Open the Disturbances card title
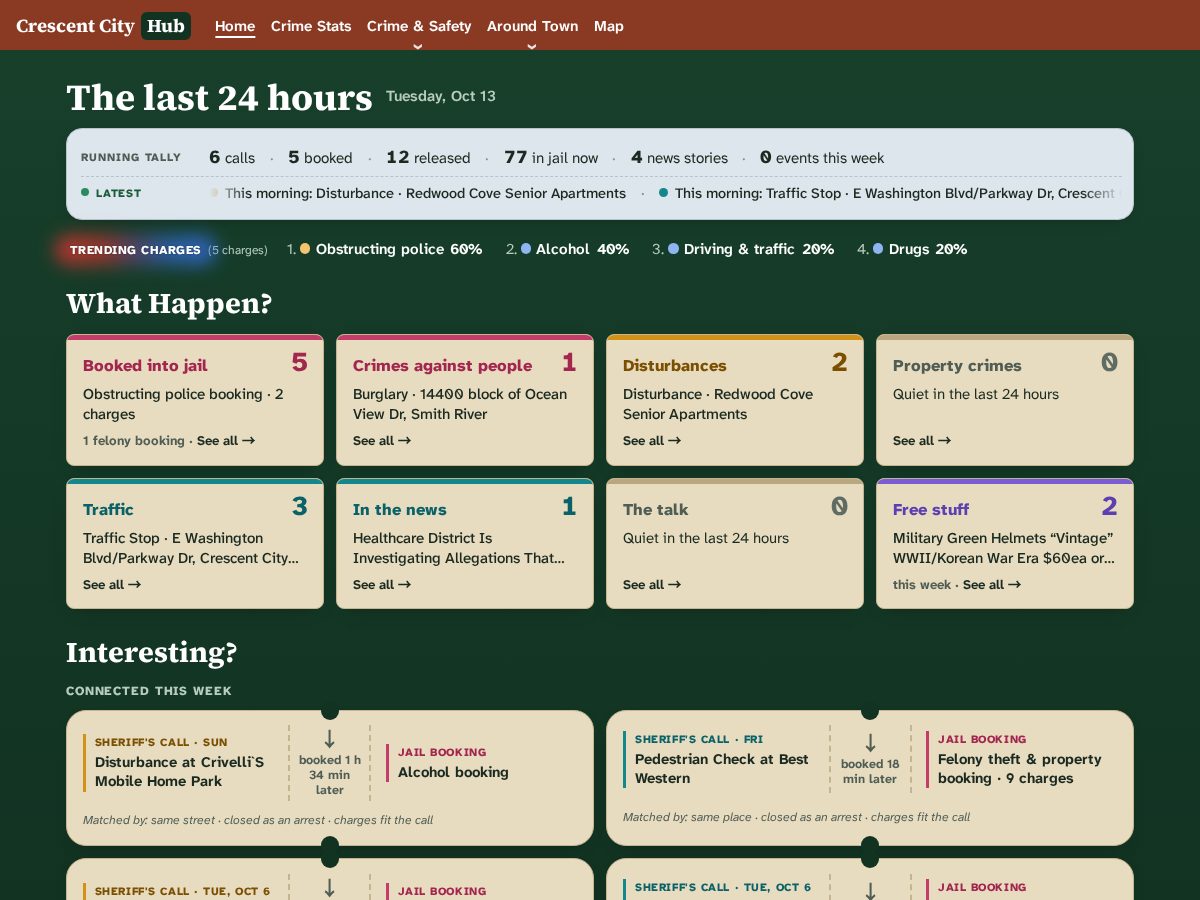 click(x=674, y=365)
